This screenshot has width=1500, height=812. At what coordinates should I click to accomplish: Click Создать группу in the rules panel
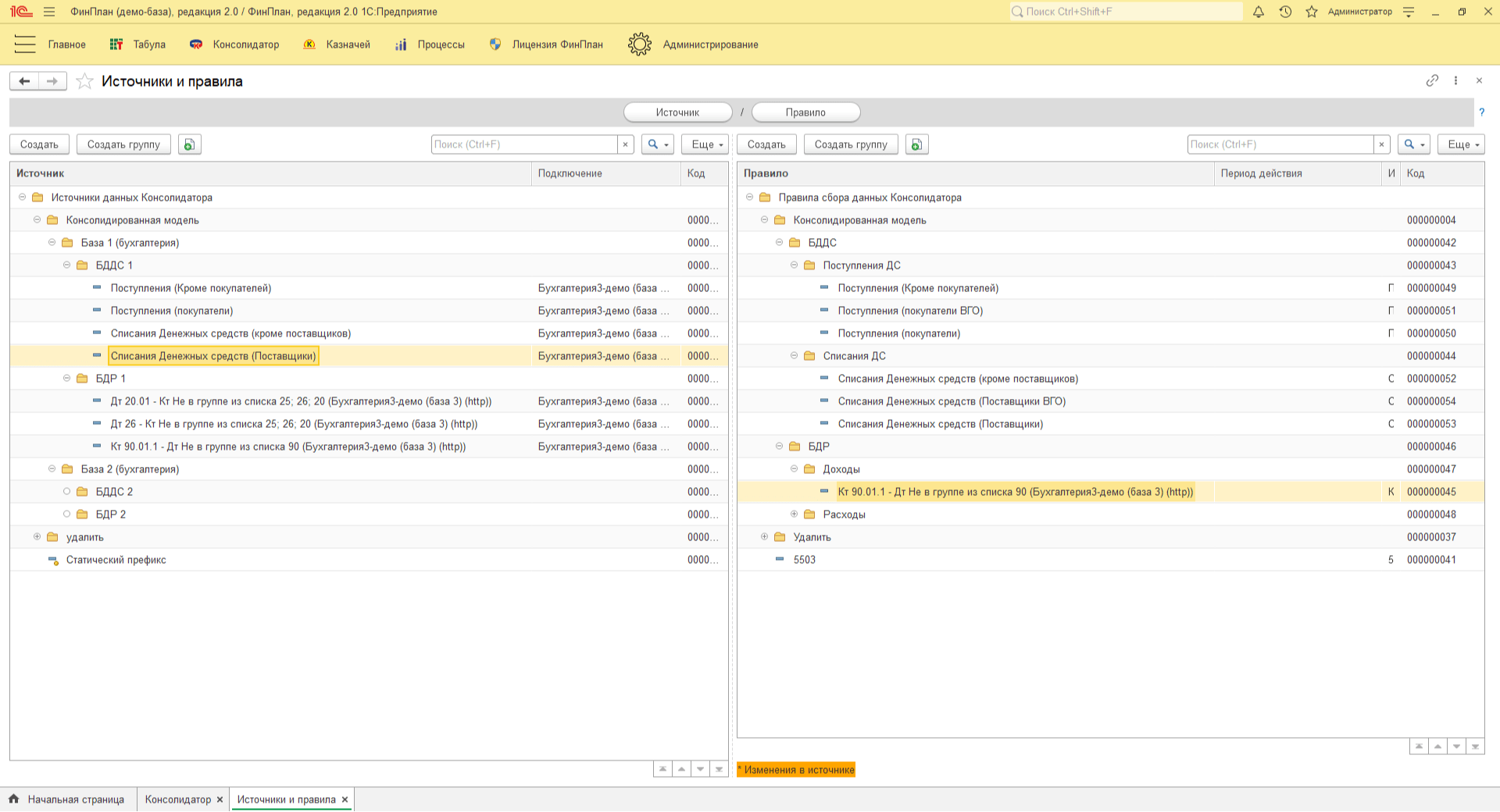[851, 144]
